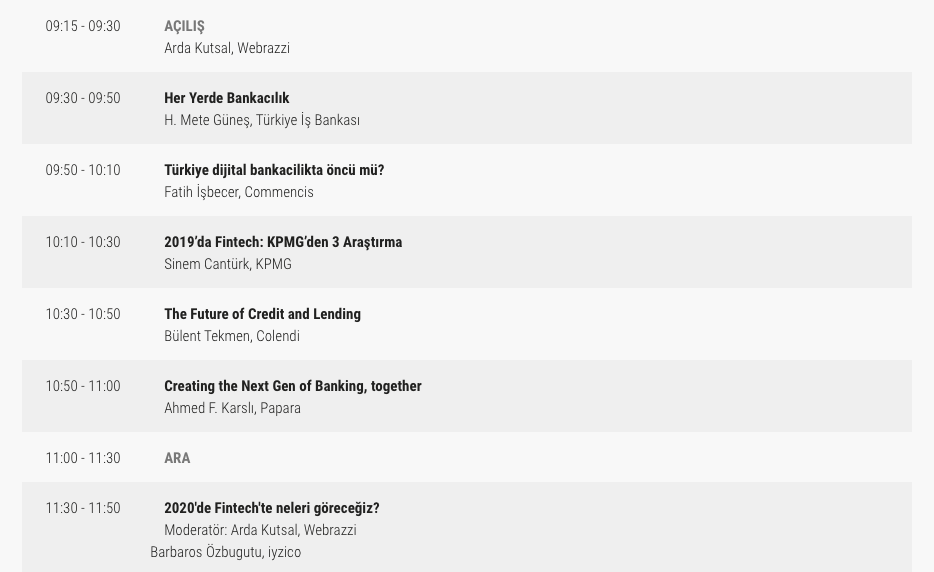Viewport: 934px width, 572px height.
Task: Click the 11:00 - 11:30 time slot
Action: (83, 458)
